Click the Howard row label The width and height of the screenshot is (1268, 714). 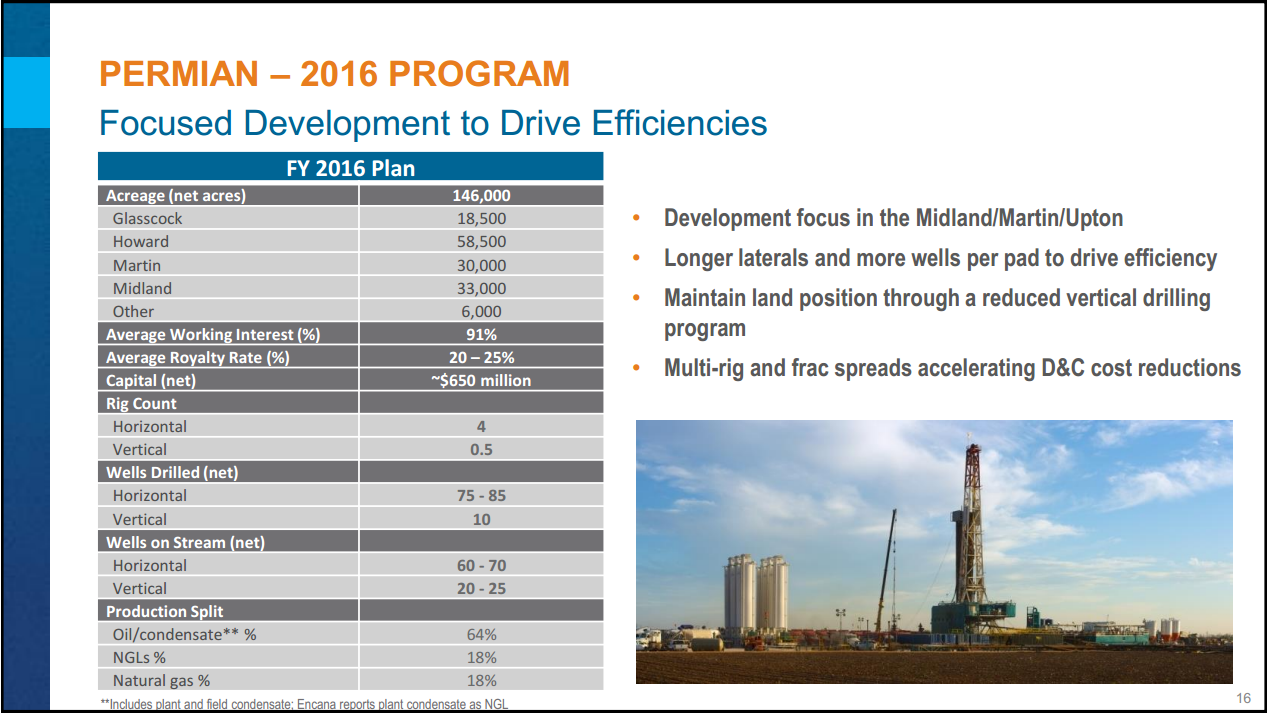click(140, 241)
